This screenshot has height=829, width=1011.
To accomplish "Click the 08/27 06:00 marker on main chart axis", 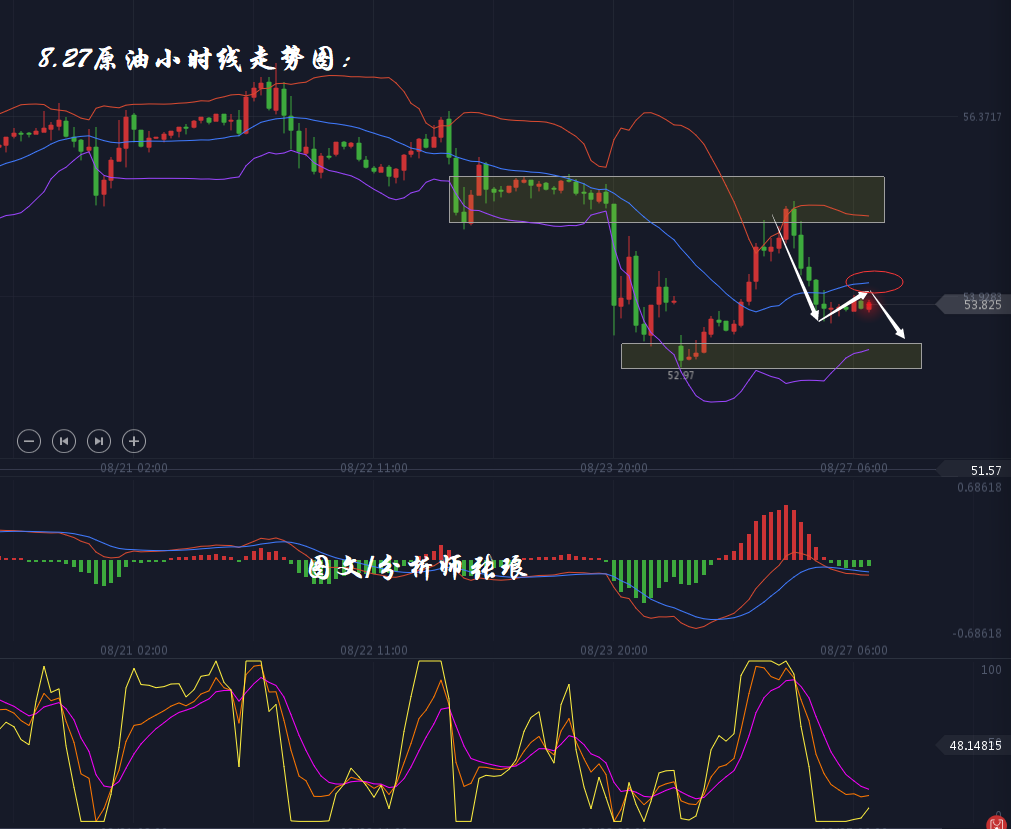I will pos(853,467).
